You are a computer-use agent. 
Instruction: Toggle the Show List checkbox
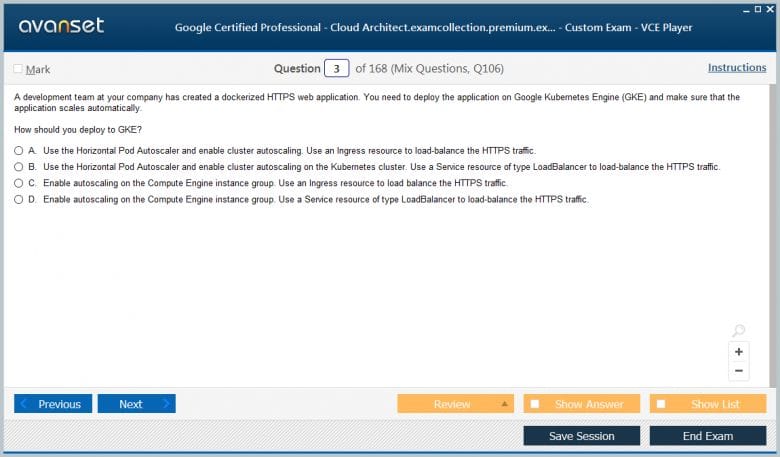661,404
